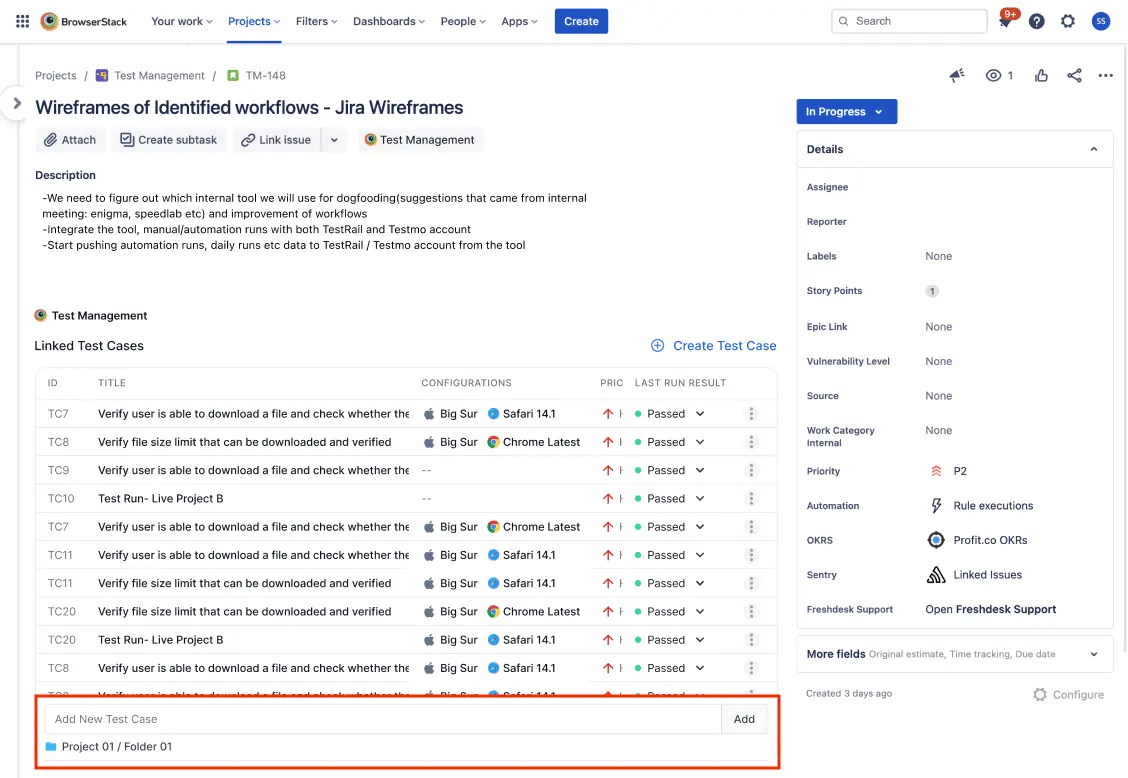The height and width of the screenshot is (778, 1128).
Task: Click the give feedback megaphone icon
Action: (957, 76)
